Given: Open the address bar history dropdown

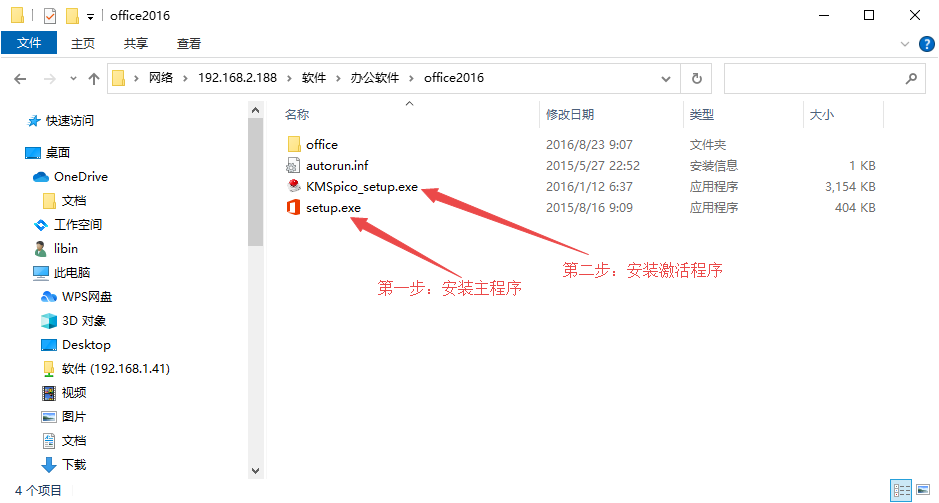Looking at the screenshot, I should 667,78.
